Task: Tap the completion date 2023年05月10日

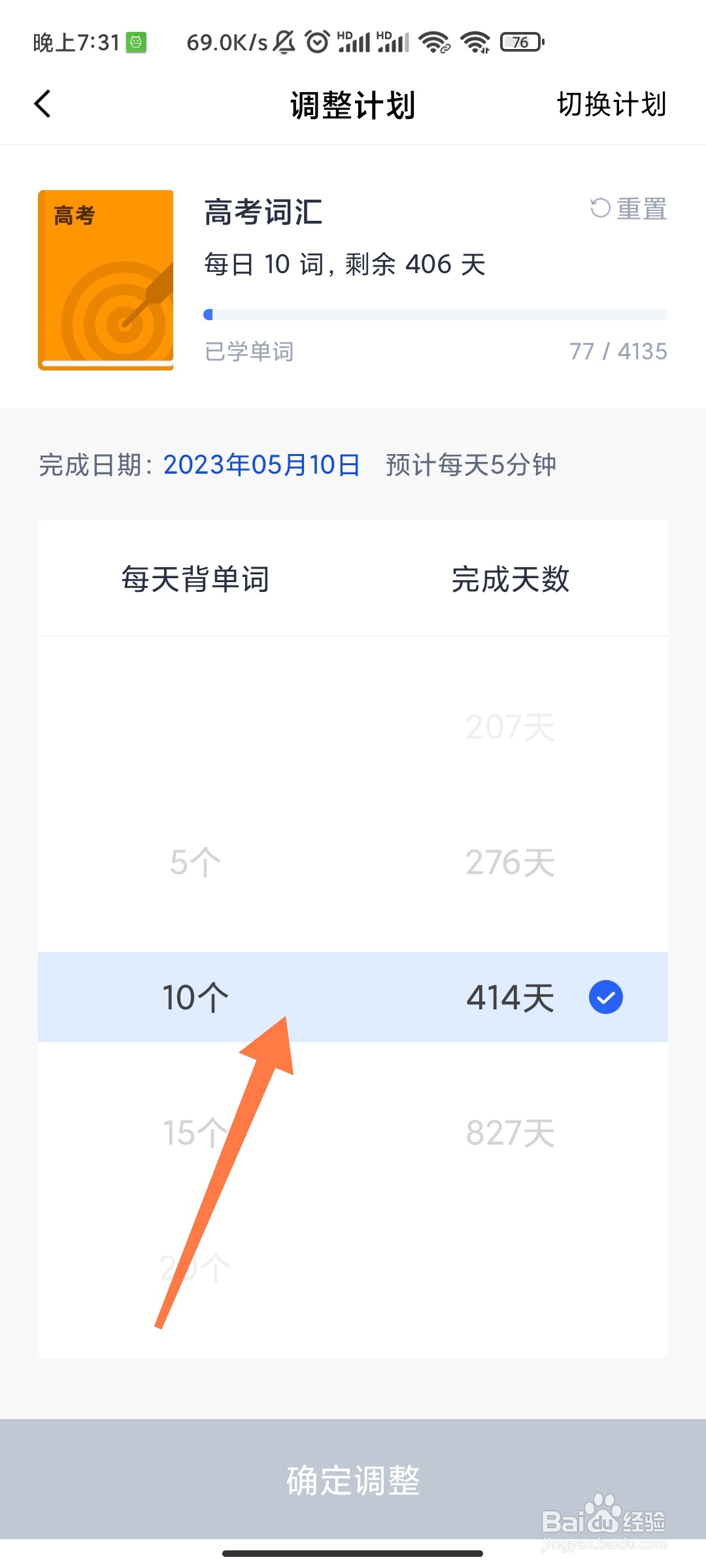Action: (x=261, y=465)
